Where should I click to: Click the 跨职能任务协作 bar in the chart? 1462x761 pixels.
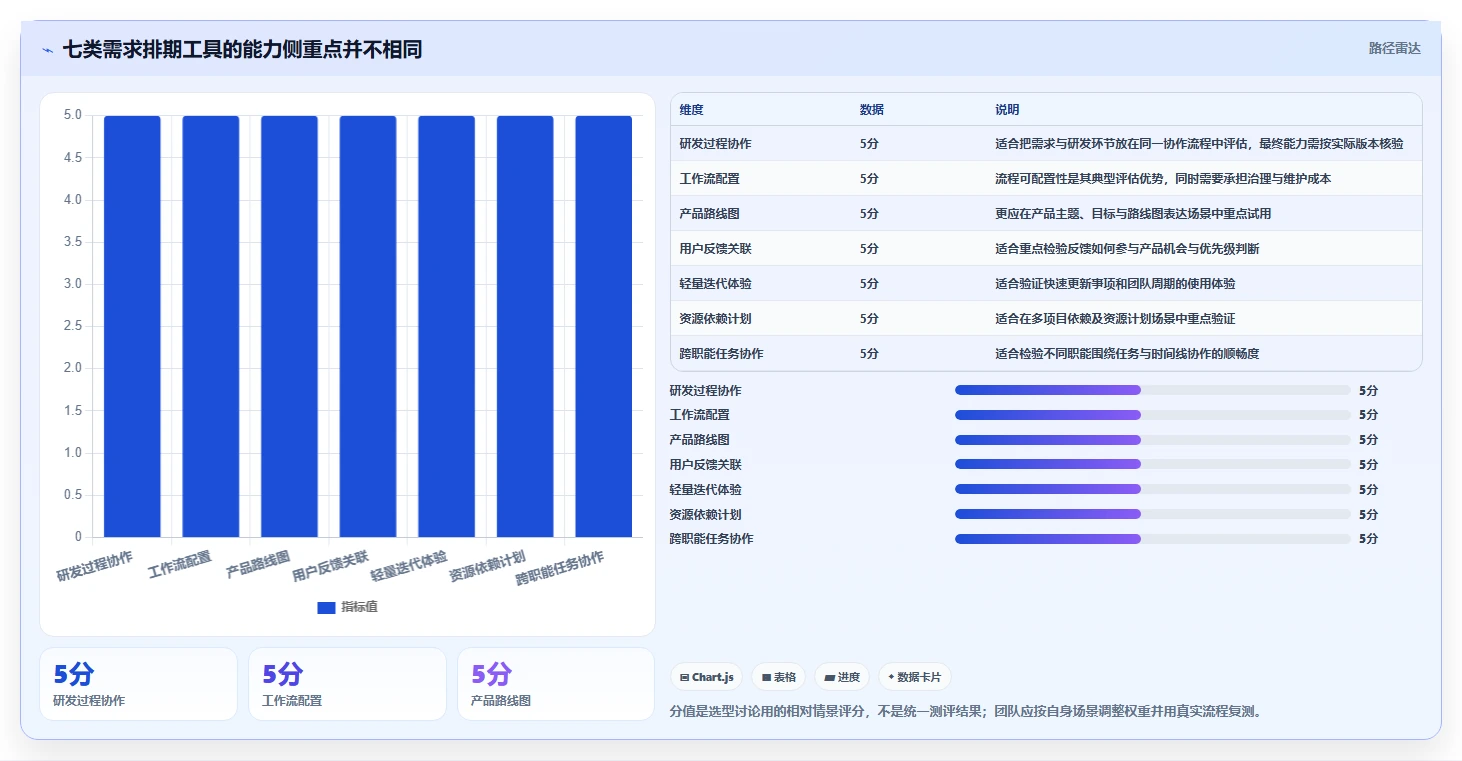[x=603, y=326]
